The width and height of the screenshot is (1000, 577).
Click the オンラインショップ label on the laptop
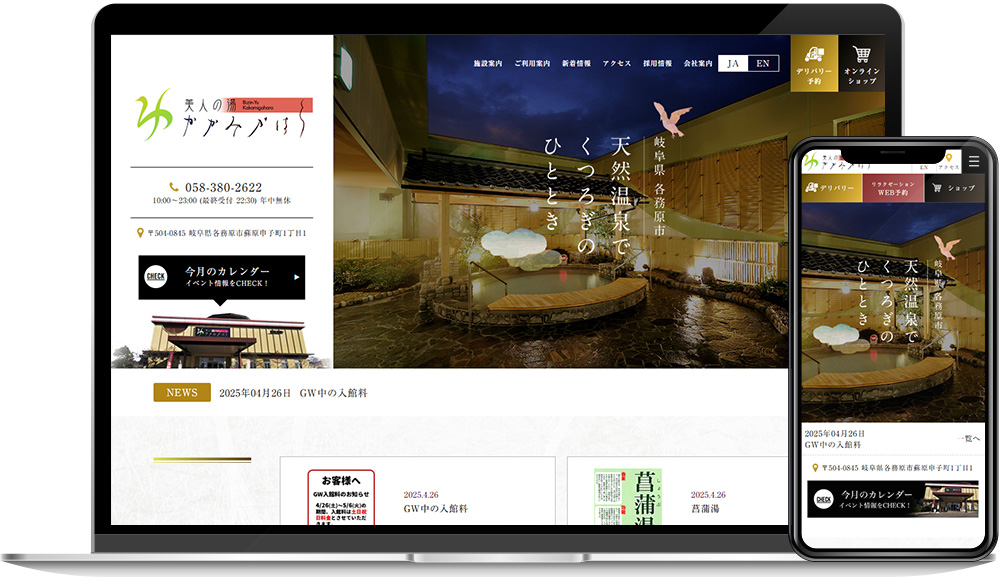click(862, 77)
